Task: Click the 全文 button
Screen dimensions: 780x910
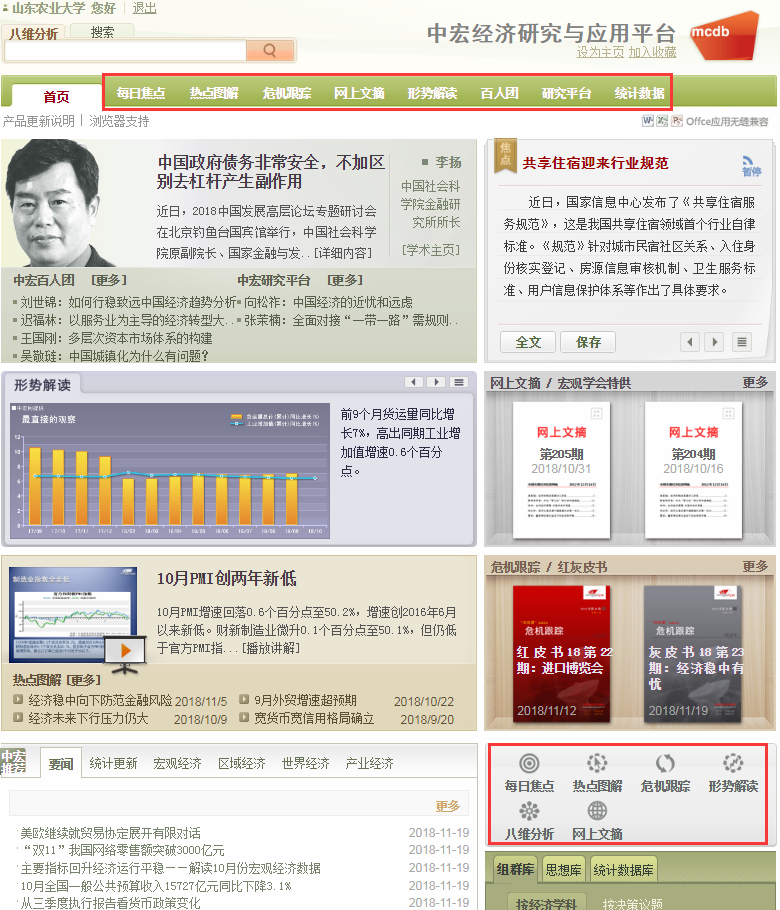Action: pos(528,342)
